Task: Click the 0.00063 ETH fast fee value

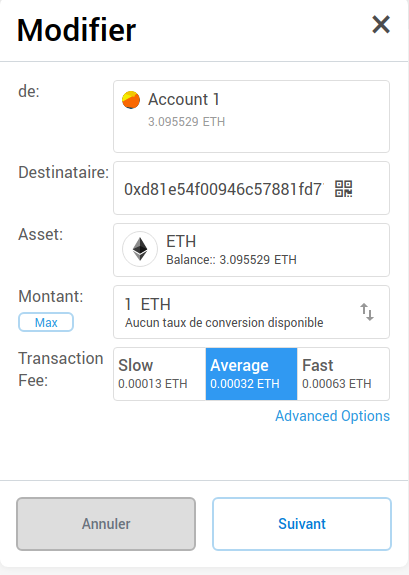Action: click(337, 384)
